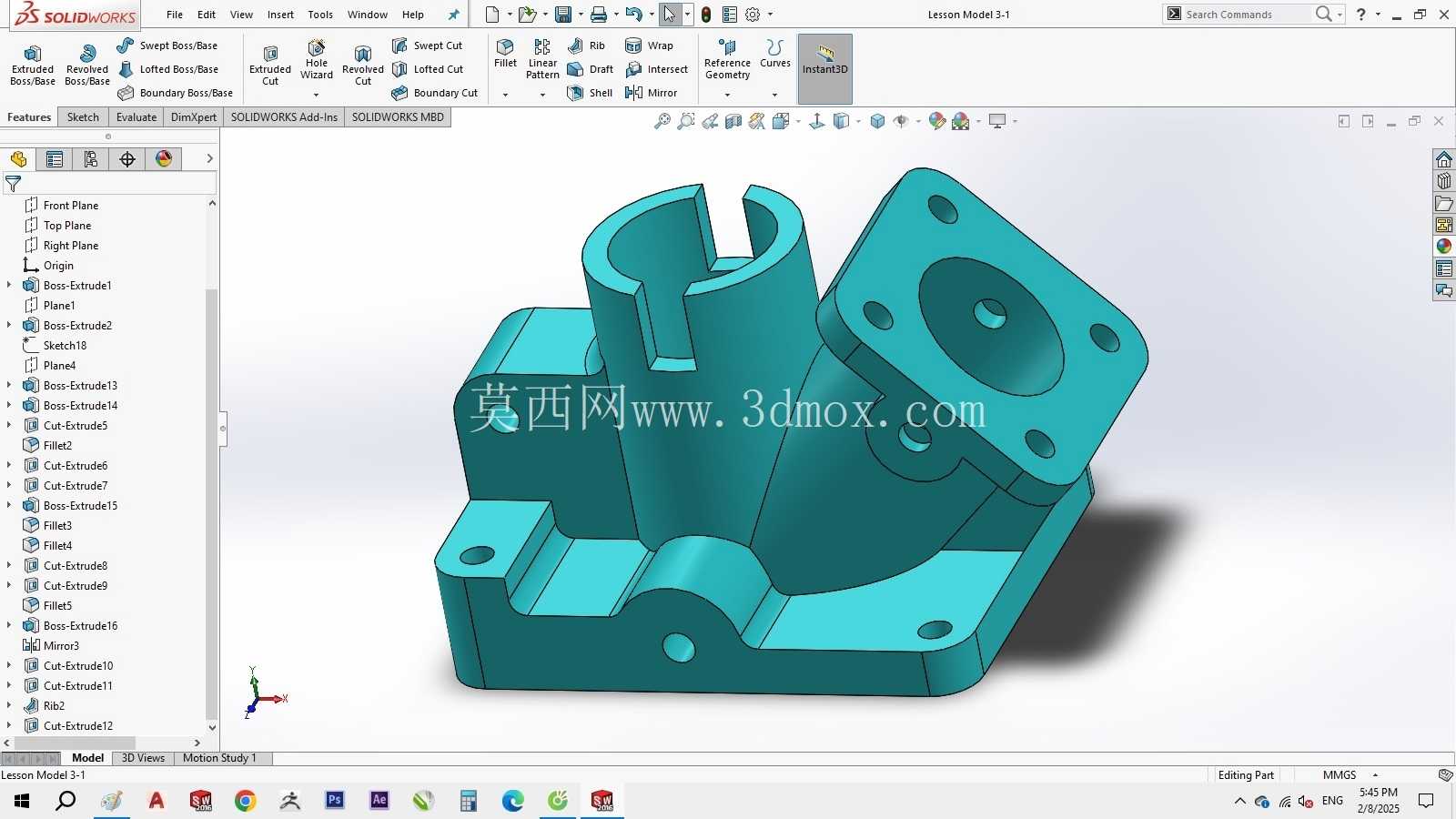The height and width of the screenshot is (819, 1456).
Task: Open the PropertyManager panel tab
Action: pos(55,159)
